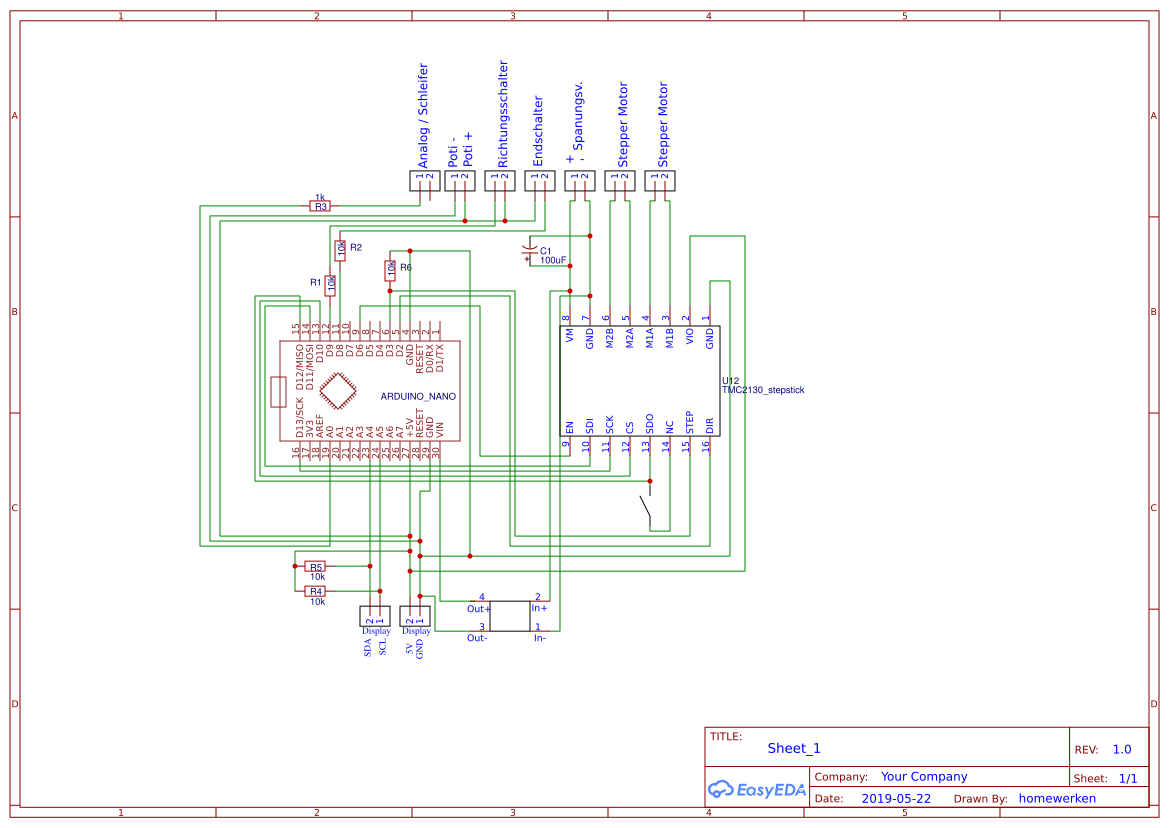Click the SDA label under Display connector
The width and height of the screenshot is (1169, 828).
(368, 647)
